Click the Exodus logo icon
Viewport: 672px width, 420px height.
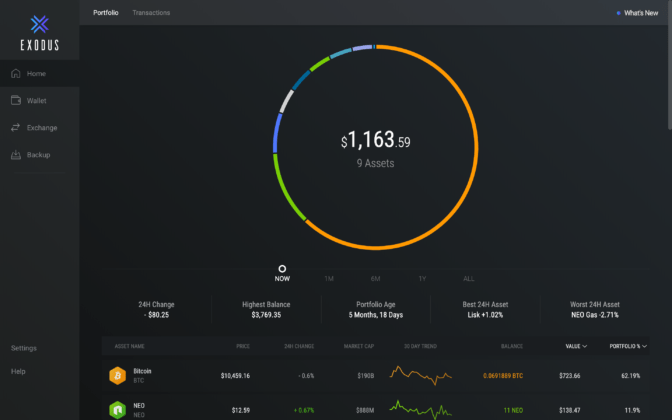tap(39, 24)
